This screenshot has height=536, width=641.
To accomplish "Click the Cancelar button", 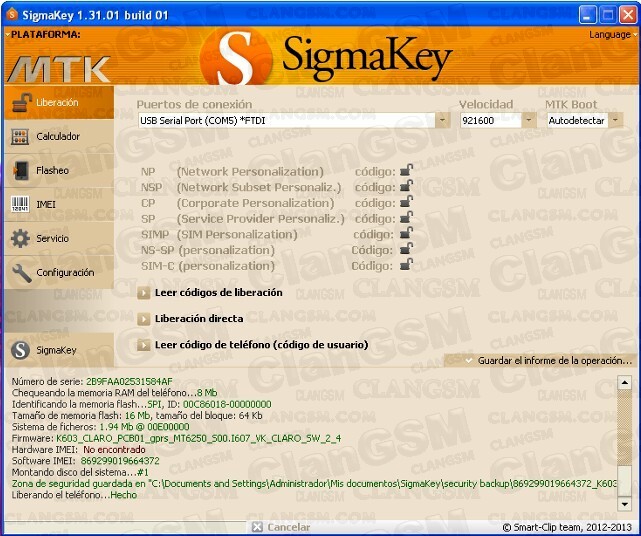I will tap(281, 527).
